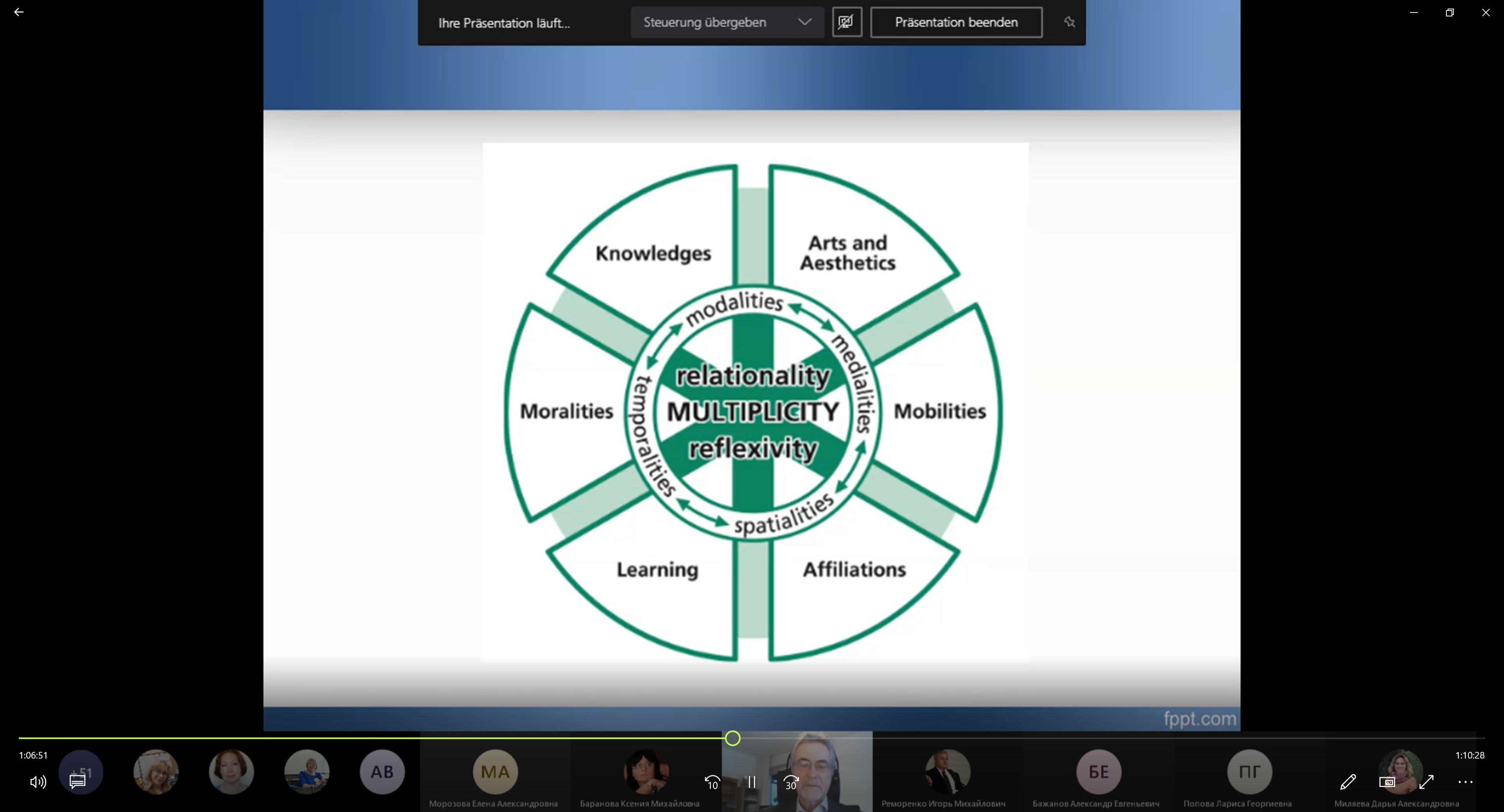
Task: Click the video progress slider handle
Action: [732, 738]
